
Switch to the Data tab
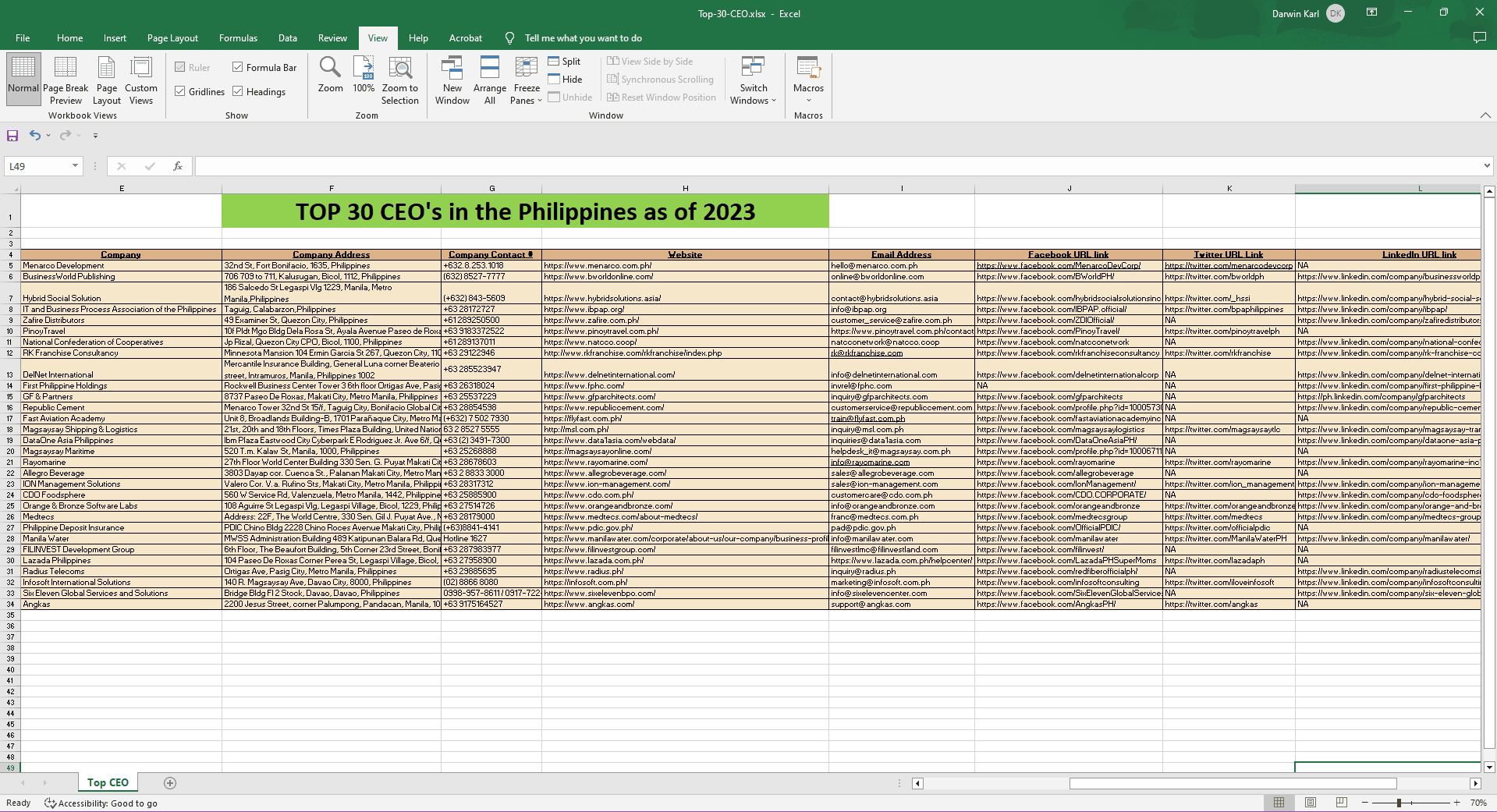[x=288, y=38]
